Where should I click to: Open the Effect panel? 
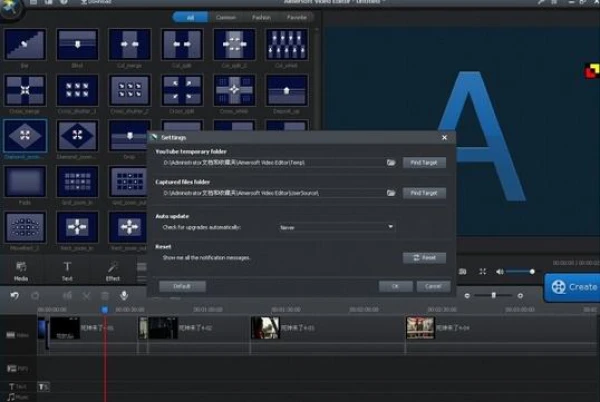(113, 271)
